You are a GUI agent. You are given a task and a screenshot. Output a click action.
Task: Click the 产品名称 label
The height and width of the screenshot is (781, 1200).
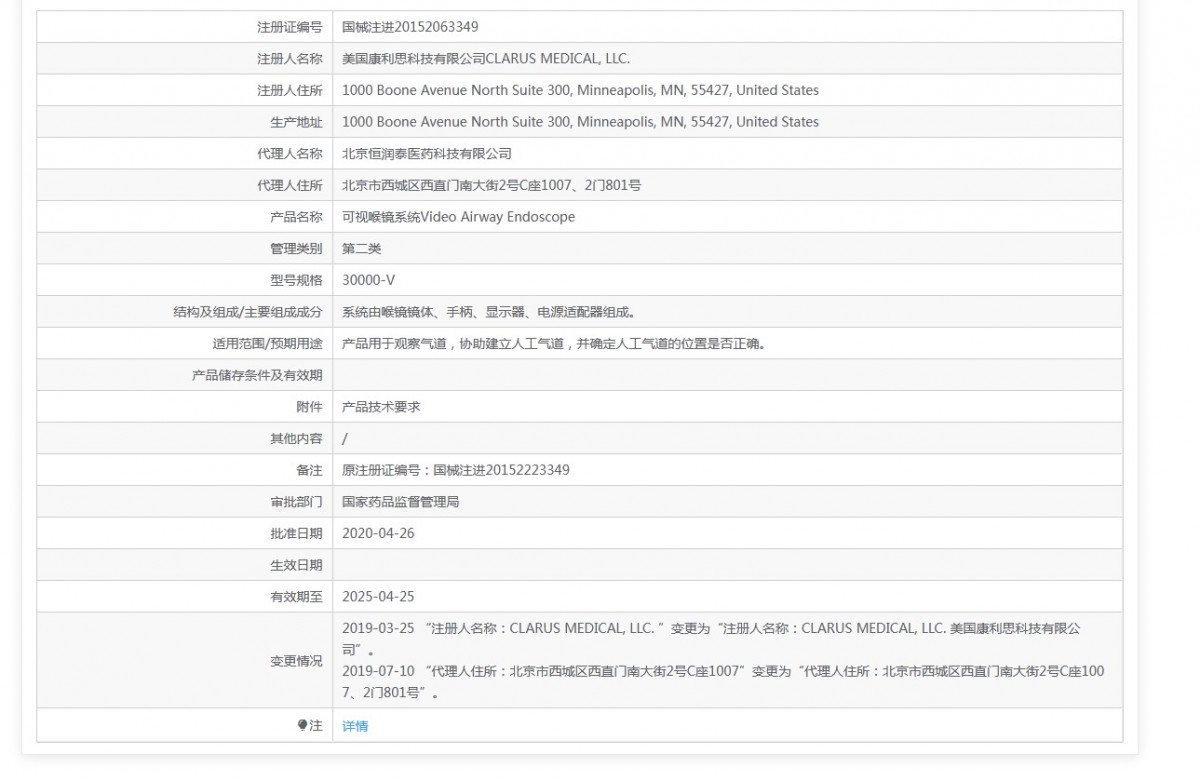[x=296, y=217]
